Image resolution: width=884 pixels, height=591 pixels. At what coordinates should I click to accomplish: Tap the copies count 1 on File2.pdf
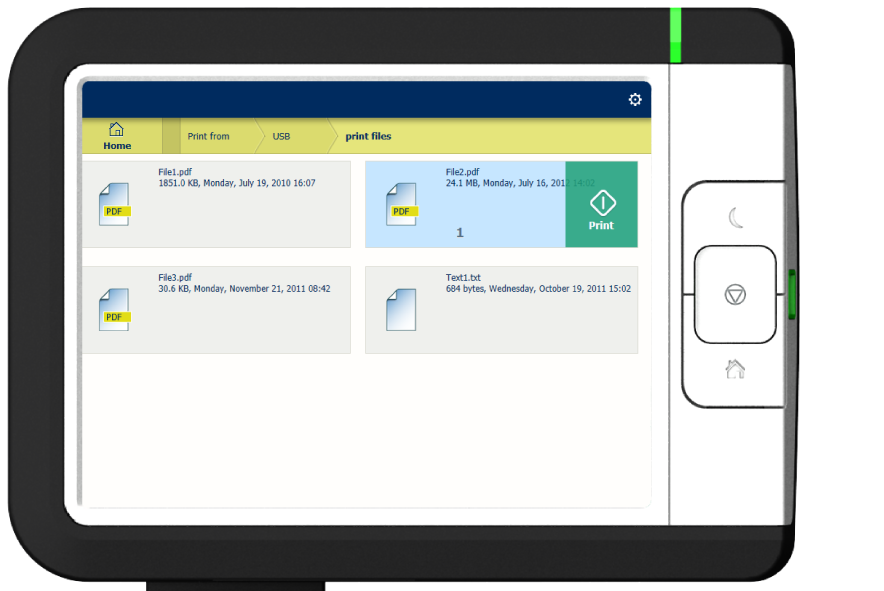tap(460, 232)
